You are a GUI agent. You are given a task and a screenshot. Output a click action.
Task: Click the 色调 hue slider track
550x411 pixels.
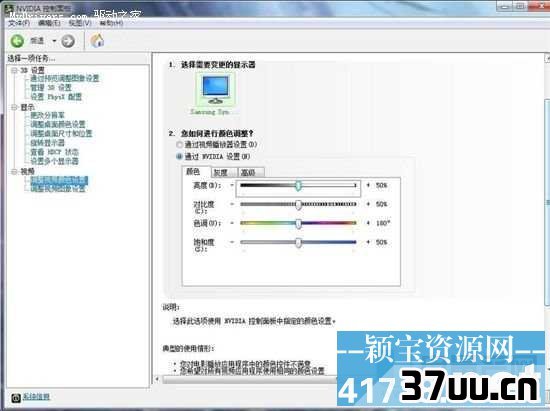click(x=298, y=223)
